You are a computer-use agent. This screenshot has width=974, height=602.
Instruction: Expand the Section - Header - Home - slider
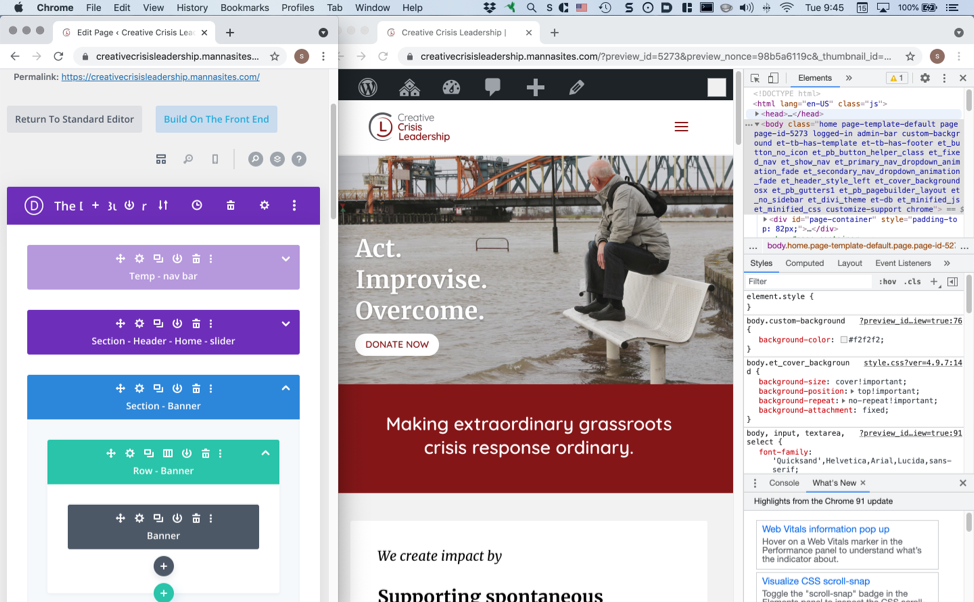286,324
